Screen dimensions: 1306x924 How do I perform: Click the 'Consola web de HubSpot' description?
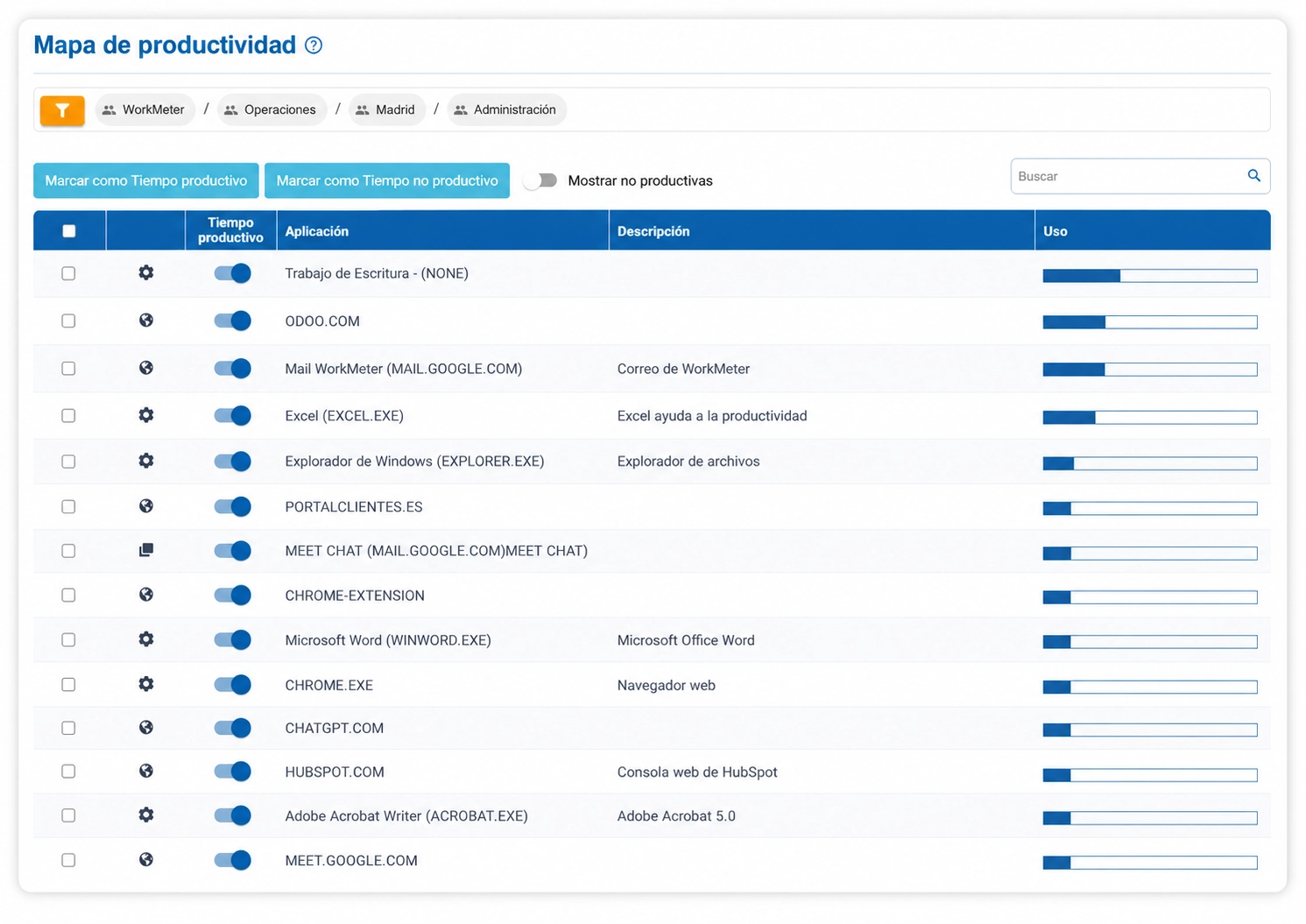(x=697, y=772)
